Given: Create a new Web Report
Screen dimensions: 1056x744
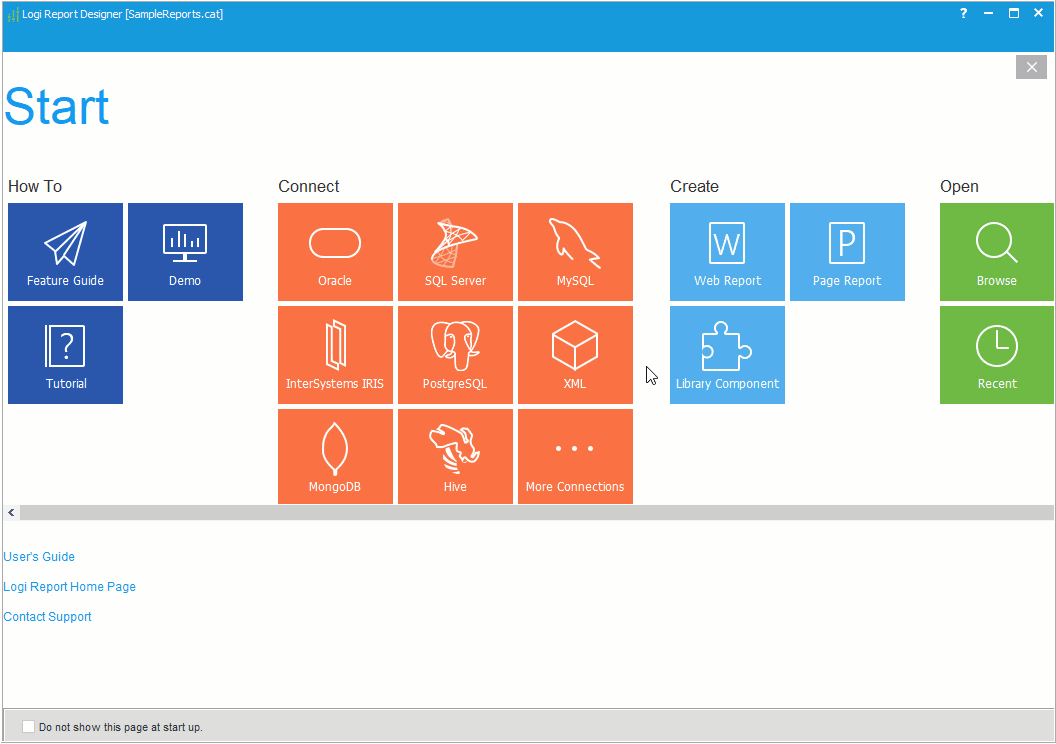Looking at the screenshot, I should 727,251.
